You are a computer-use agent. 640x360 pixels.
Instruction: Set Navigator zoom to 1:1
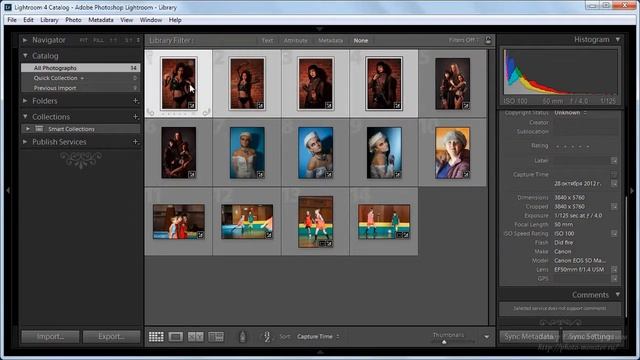coord(113,40)
